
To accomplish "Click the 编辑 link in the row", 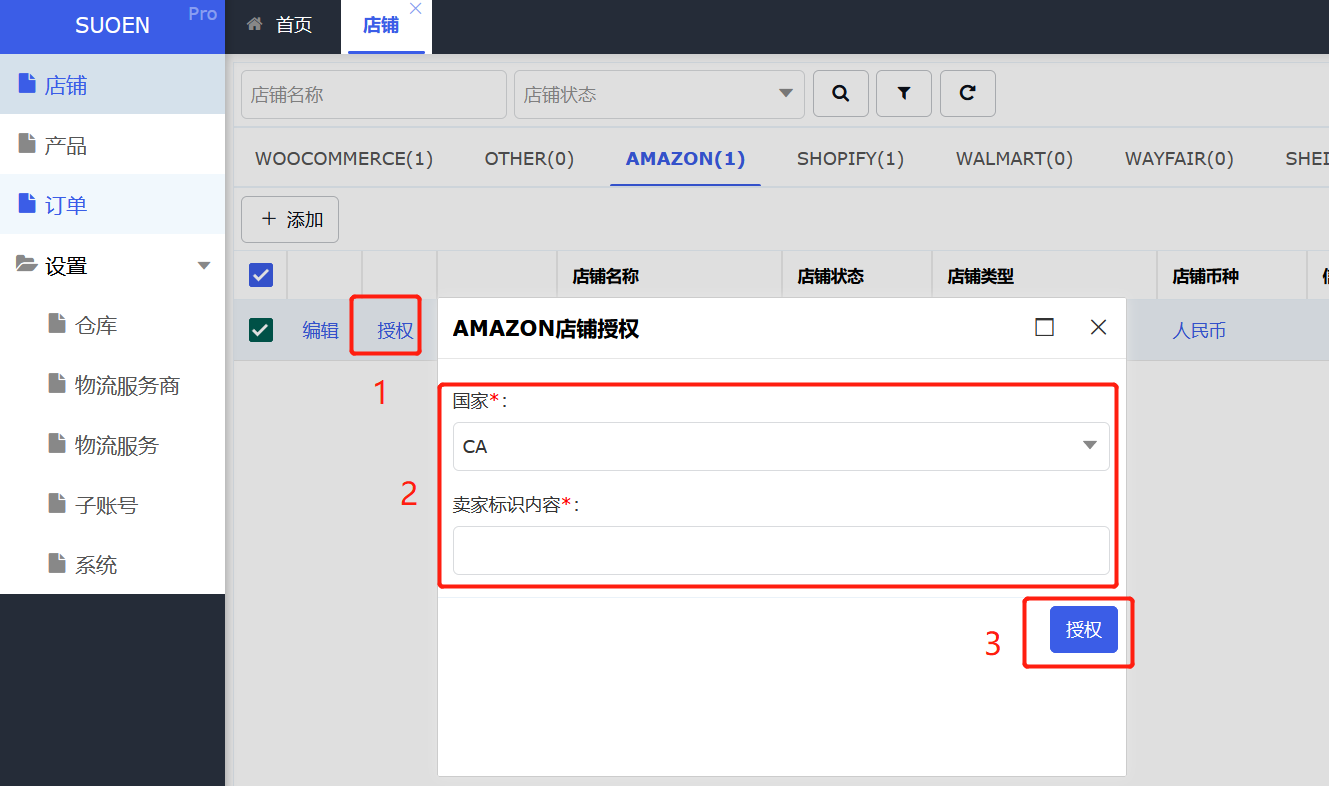I will point(321,331).
